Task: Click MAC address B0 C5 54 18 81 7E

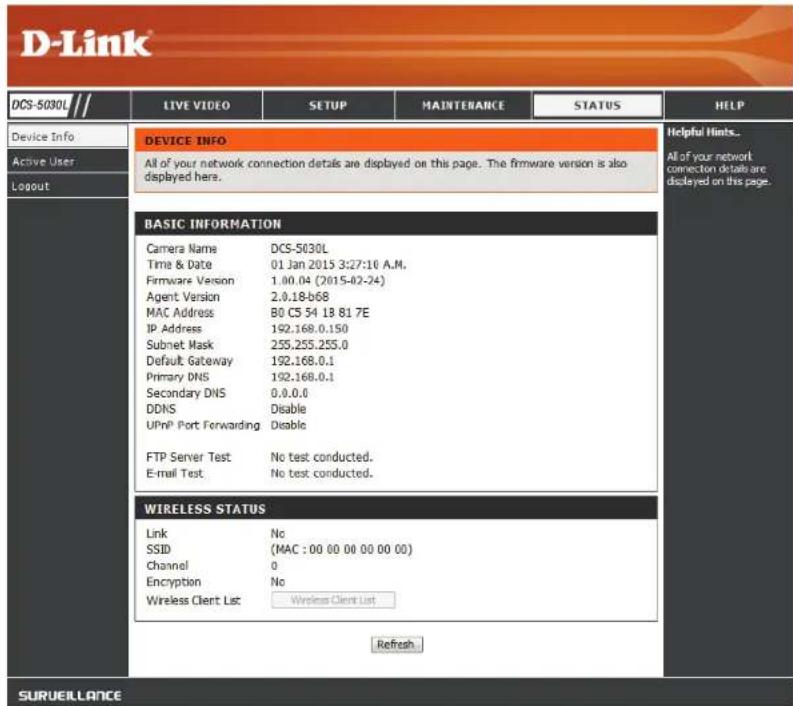Action: (x=320, y=313)
